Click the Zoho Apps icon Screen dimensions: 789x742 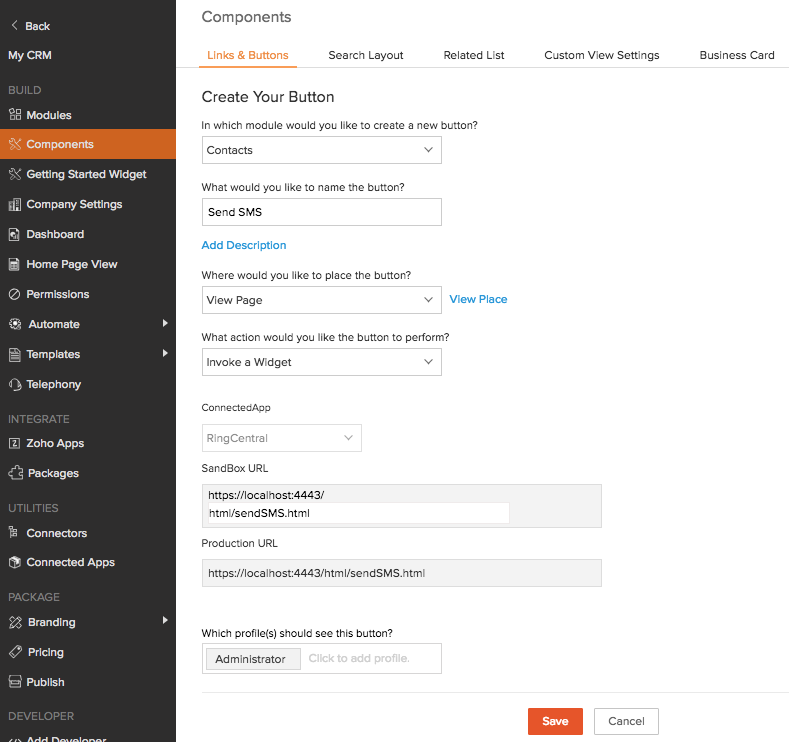[15, 443]
